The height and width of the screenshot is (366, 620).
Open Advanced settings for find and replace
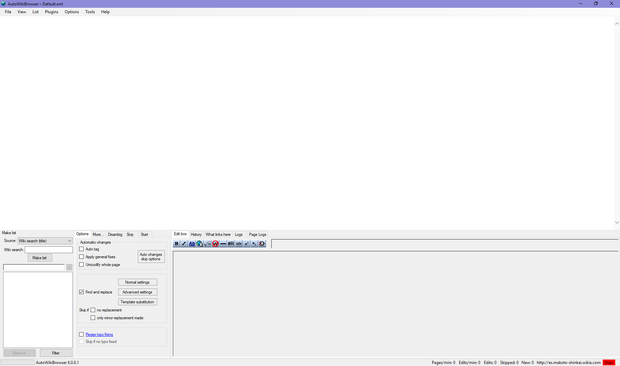pos(137,292)
